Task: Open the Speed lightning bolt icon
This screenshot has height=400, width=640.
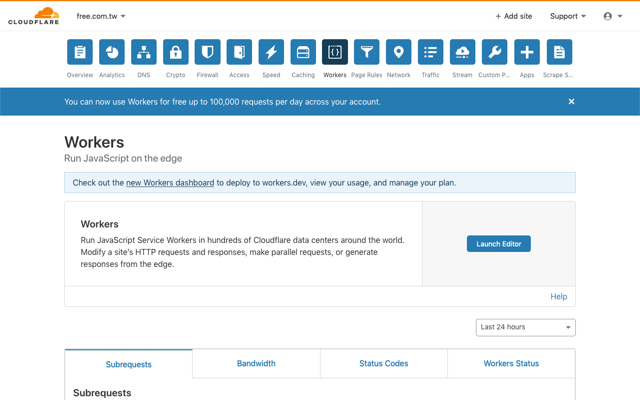Action: tap(271, 52)
